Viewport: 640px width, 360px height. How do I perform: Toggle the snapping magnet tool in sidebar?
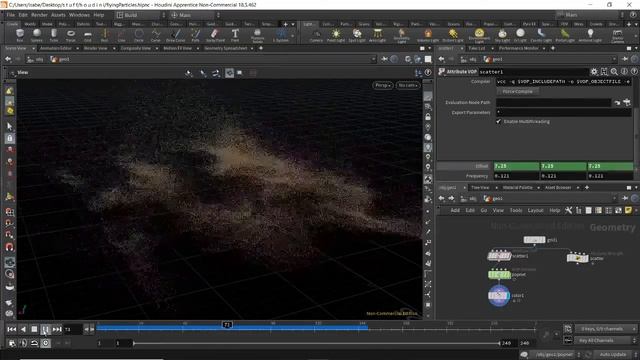click(9, 247)
